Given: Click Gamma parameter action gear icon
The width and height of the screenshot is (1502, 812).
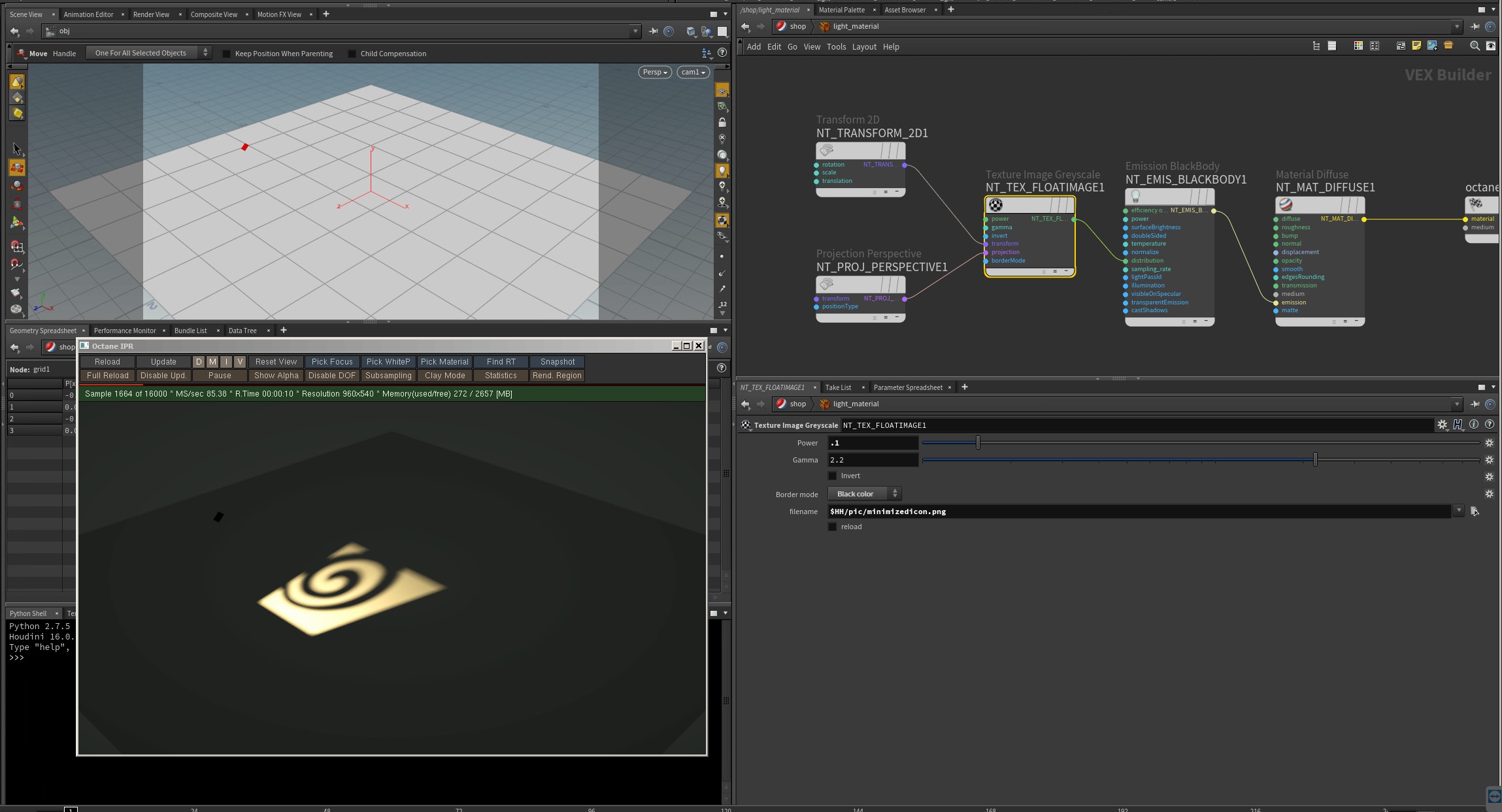Looking at the screenshot, I should 1489,460.
